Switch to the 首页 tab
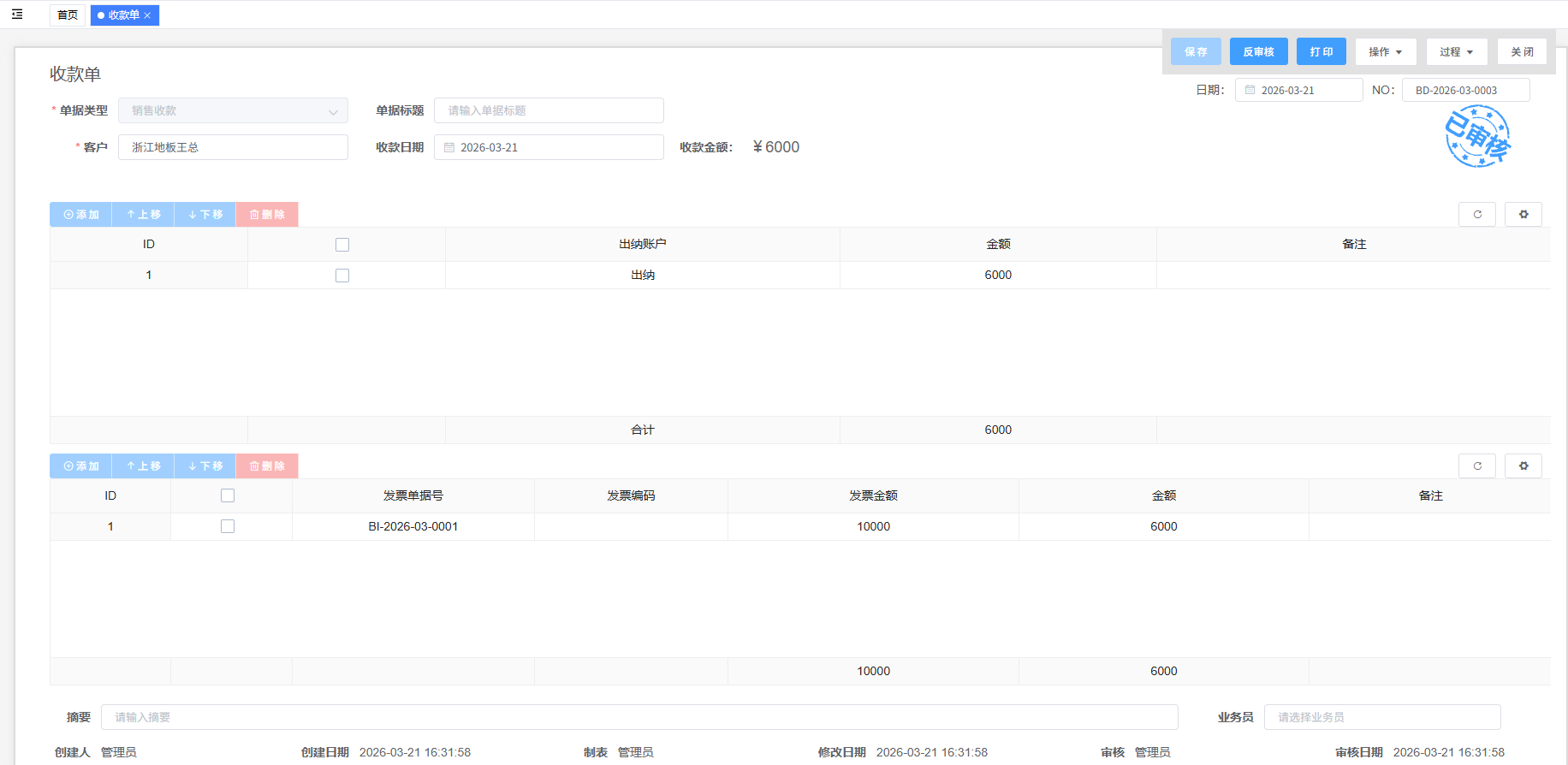The image size is (1568, 765). [x=68, y=15]
